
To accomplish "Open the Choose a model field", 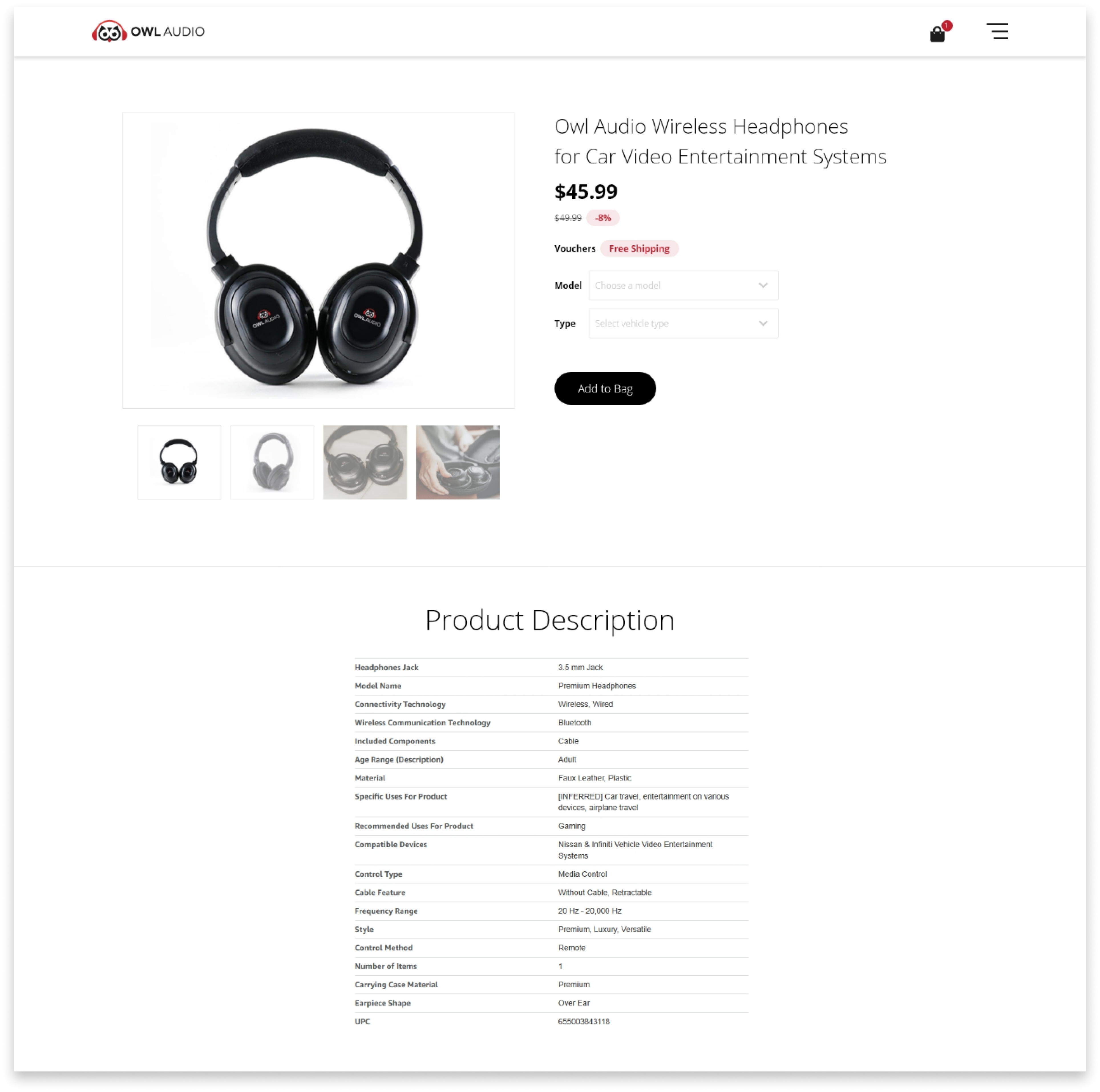I will click(683, 285).
